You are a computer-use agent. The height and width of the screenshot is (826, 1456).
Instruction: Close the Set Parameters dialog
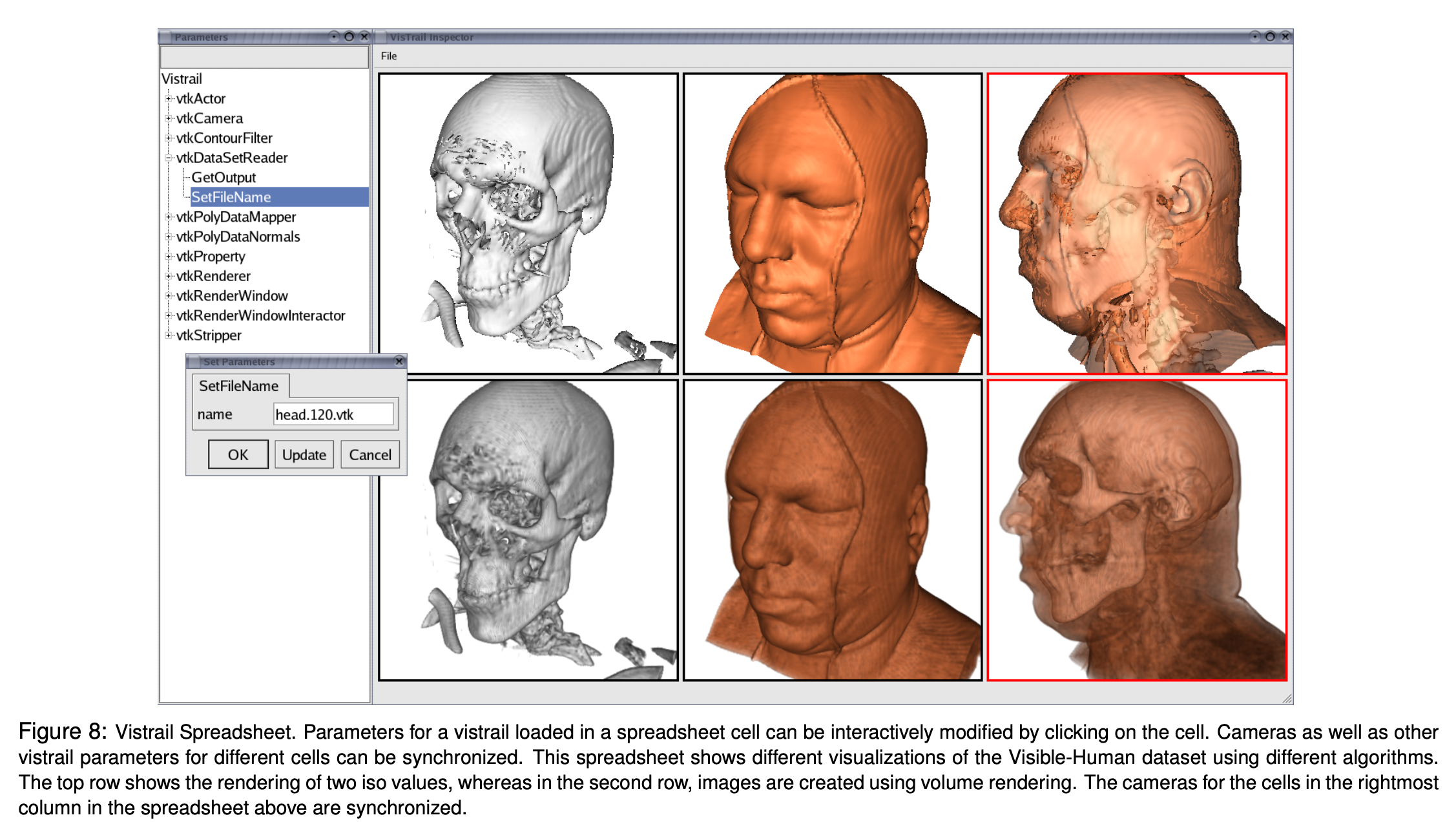pos(399,361)
